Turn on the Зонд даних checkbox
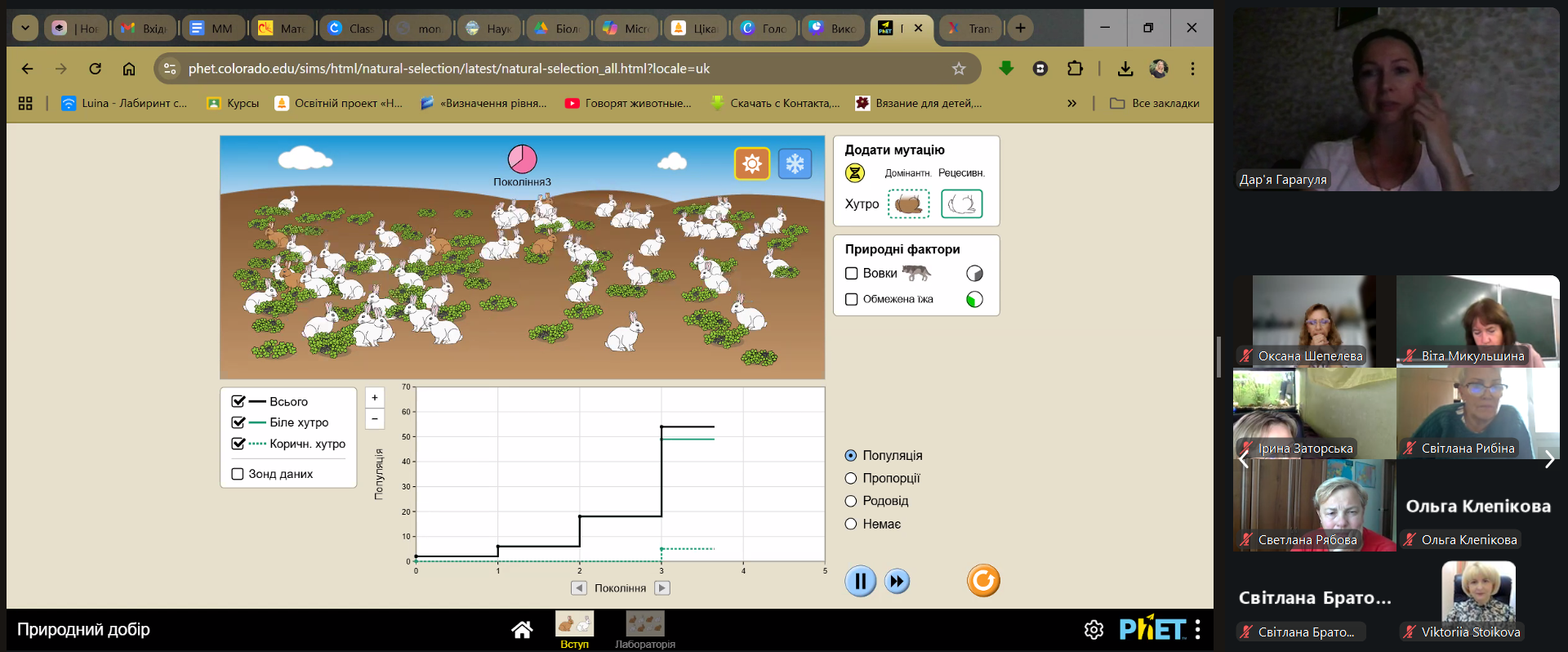This screenshot has width=1568, height=652. pyautogui.click(x=238, y=474)
